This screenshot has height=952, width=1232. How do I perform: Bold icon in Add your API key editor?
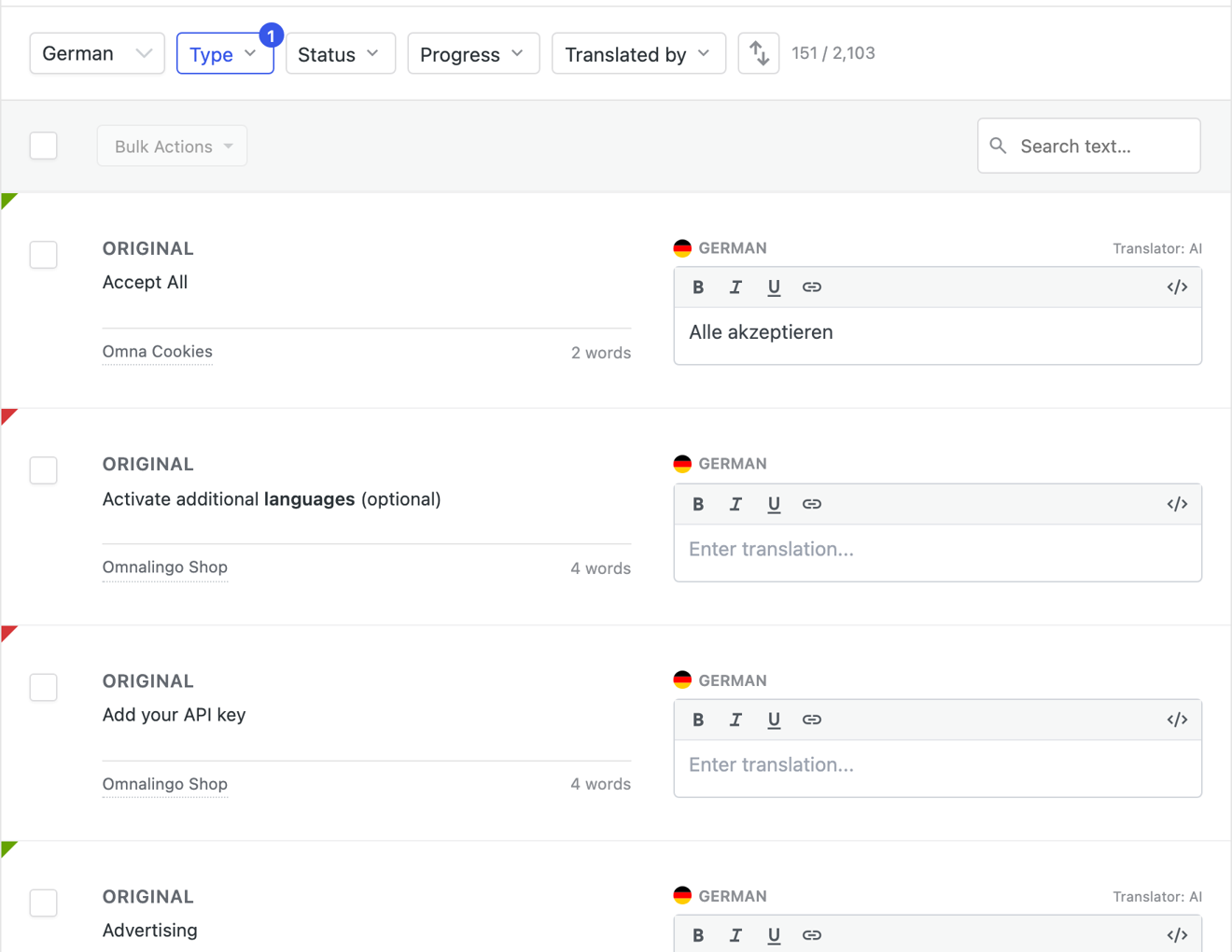tap(698, 720)
